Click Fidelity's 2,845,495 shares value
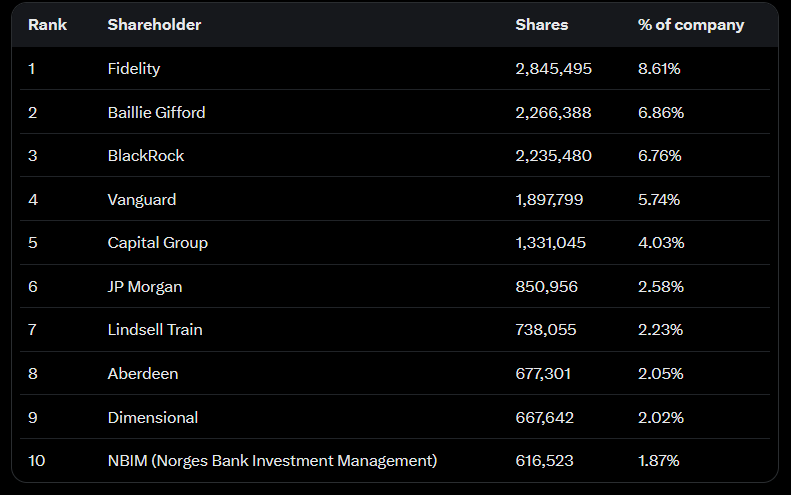 (553, 69)
